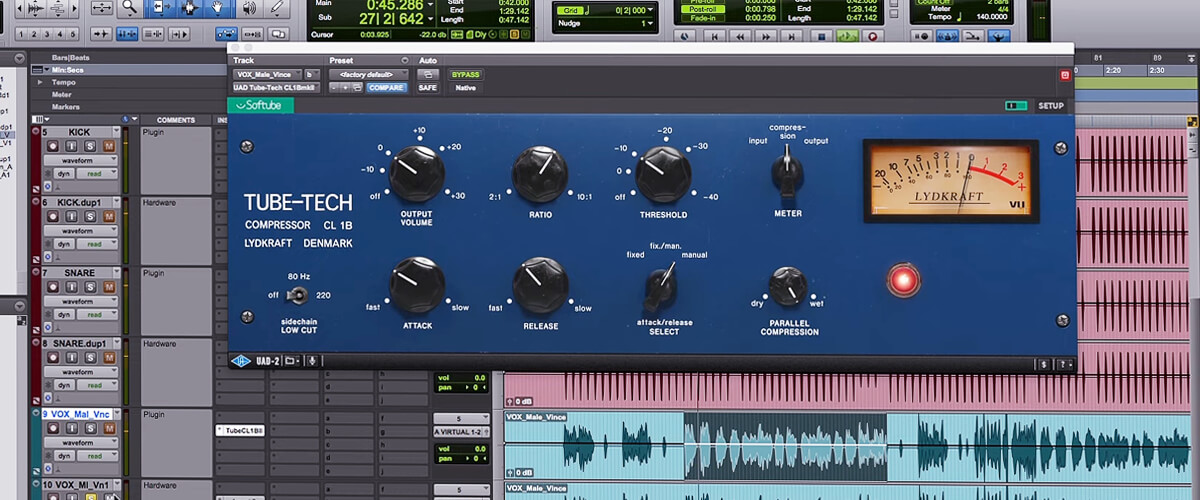Click the green Play transport button
The height and width of the screenshot is (500, 1200).
pos(847,36)
